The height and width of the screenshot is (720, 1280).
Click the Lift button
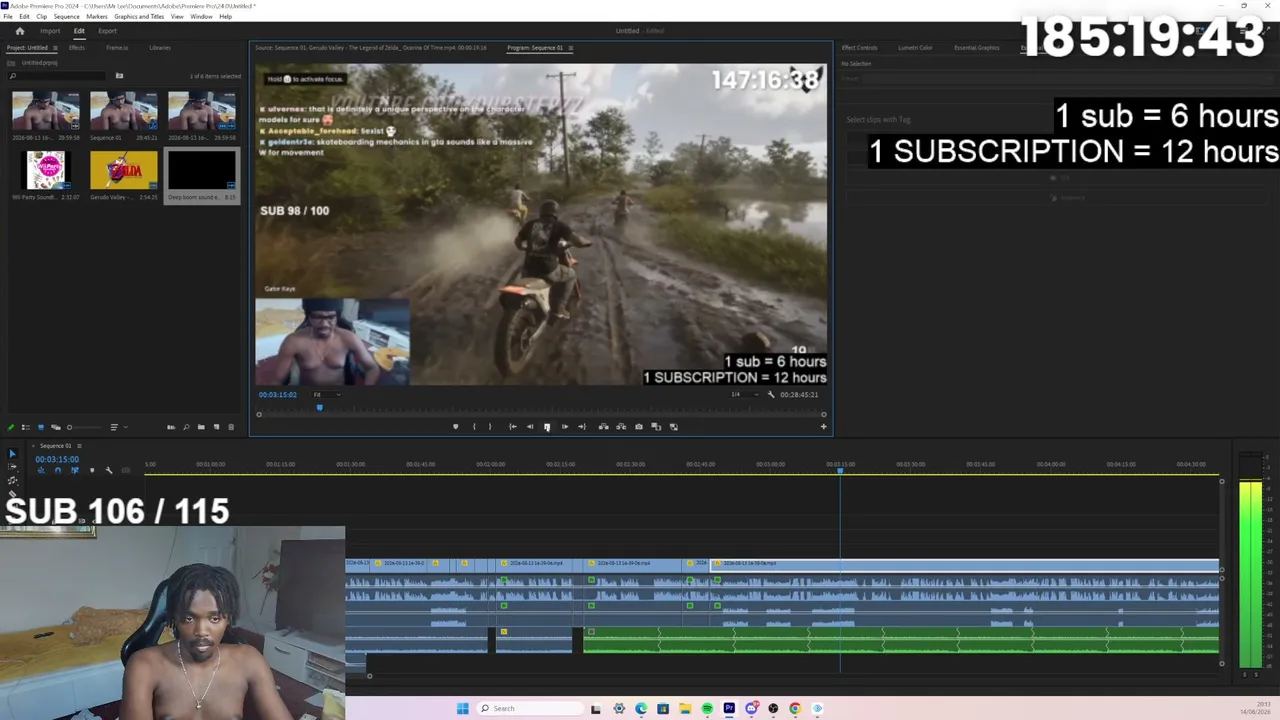[603, 427]
